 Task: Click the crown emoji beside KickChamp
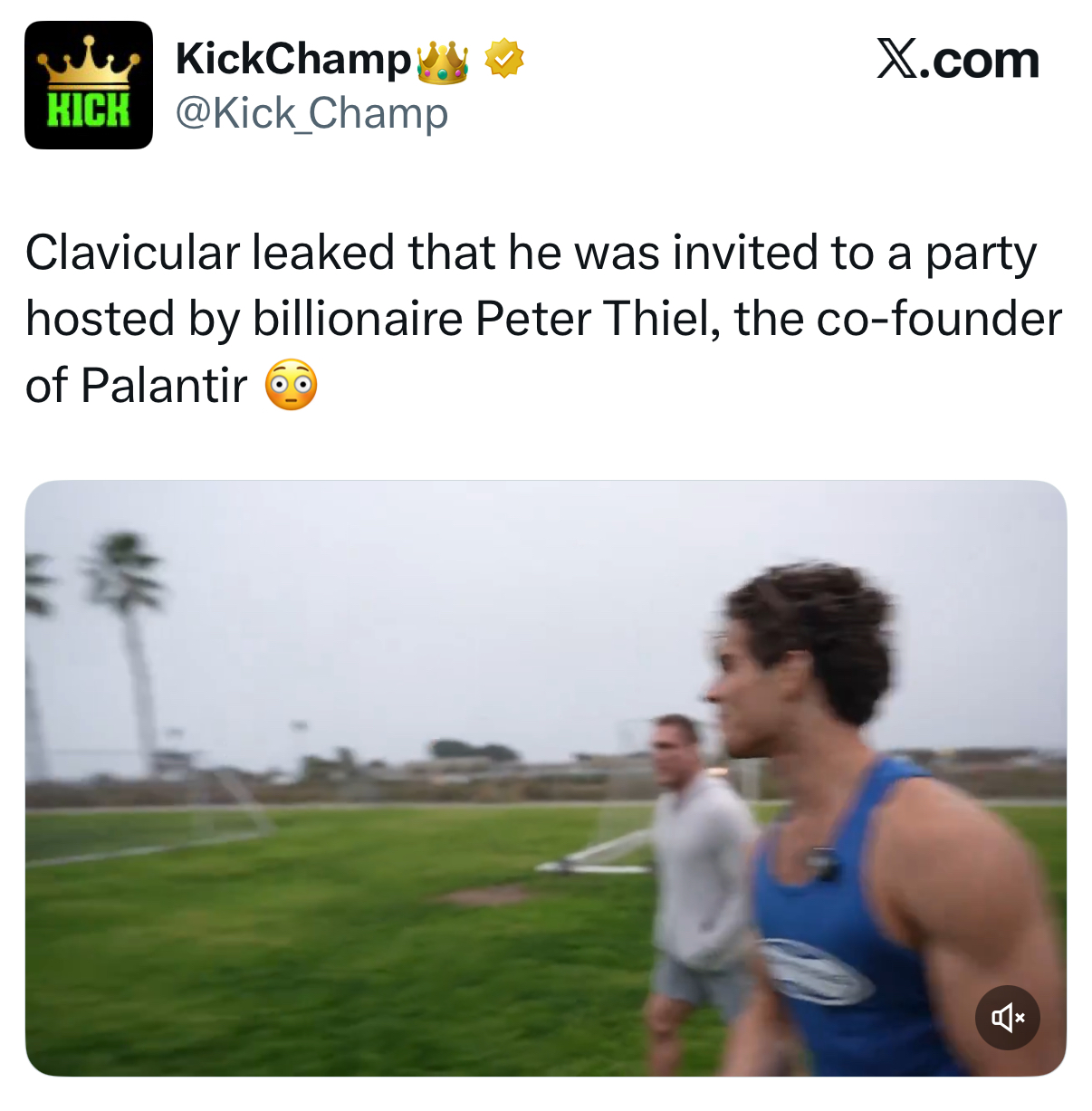tap(442, 62)
